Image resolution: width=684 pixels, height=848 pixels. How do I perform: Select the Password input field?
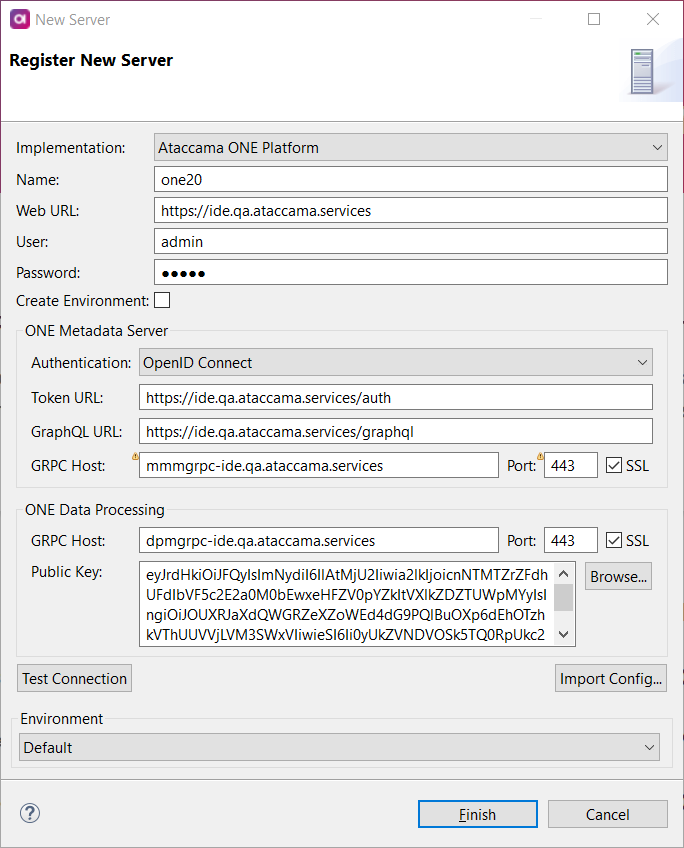coord(410,272)
